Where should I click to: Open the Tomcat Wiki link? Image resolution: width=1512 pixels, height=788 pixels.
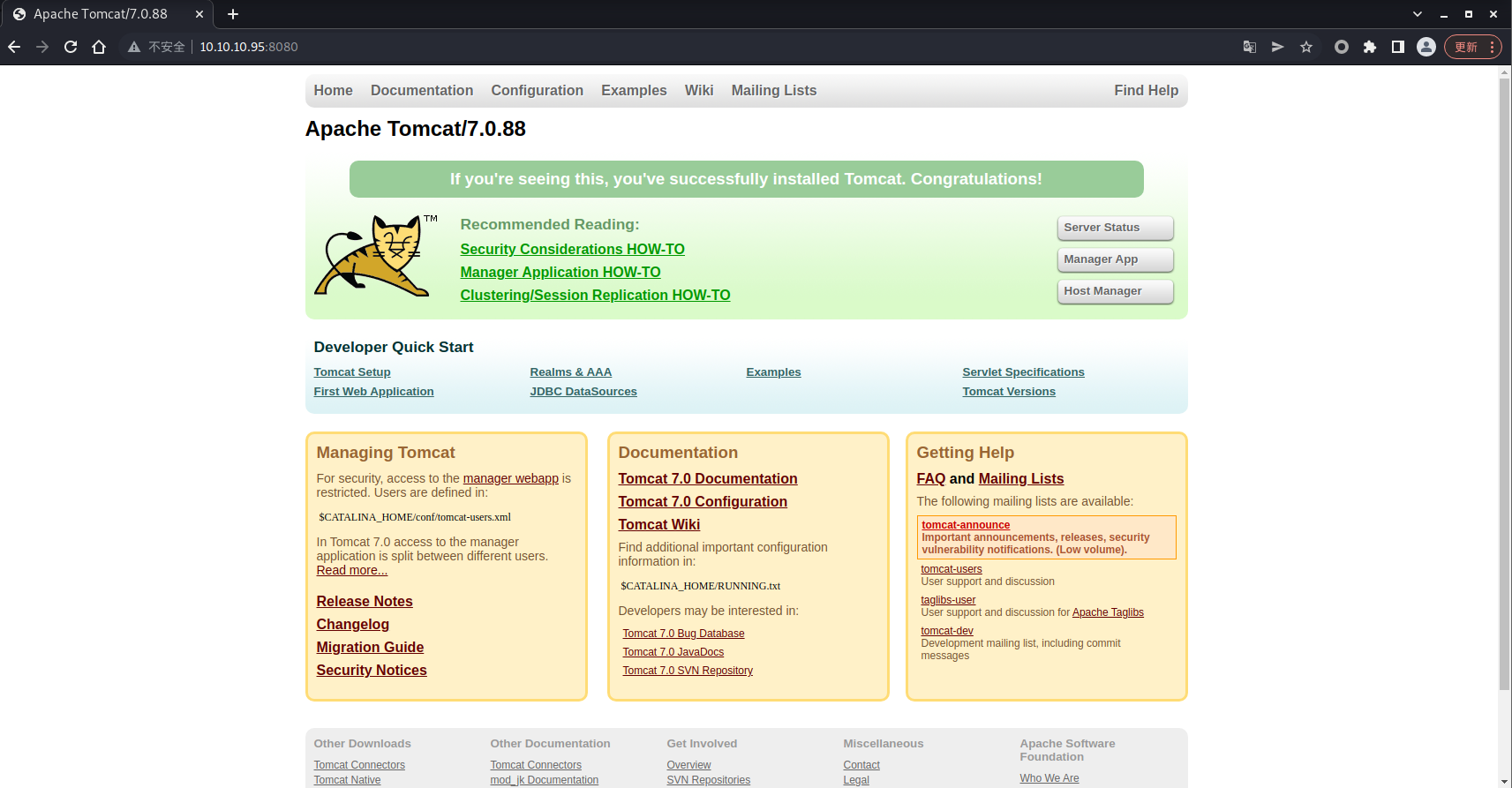[658, 524]
